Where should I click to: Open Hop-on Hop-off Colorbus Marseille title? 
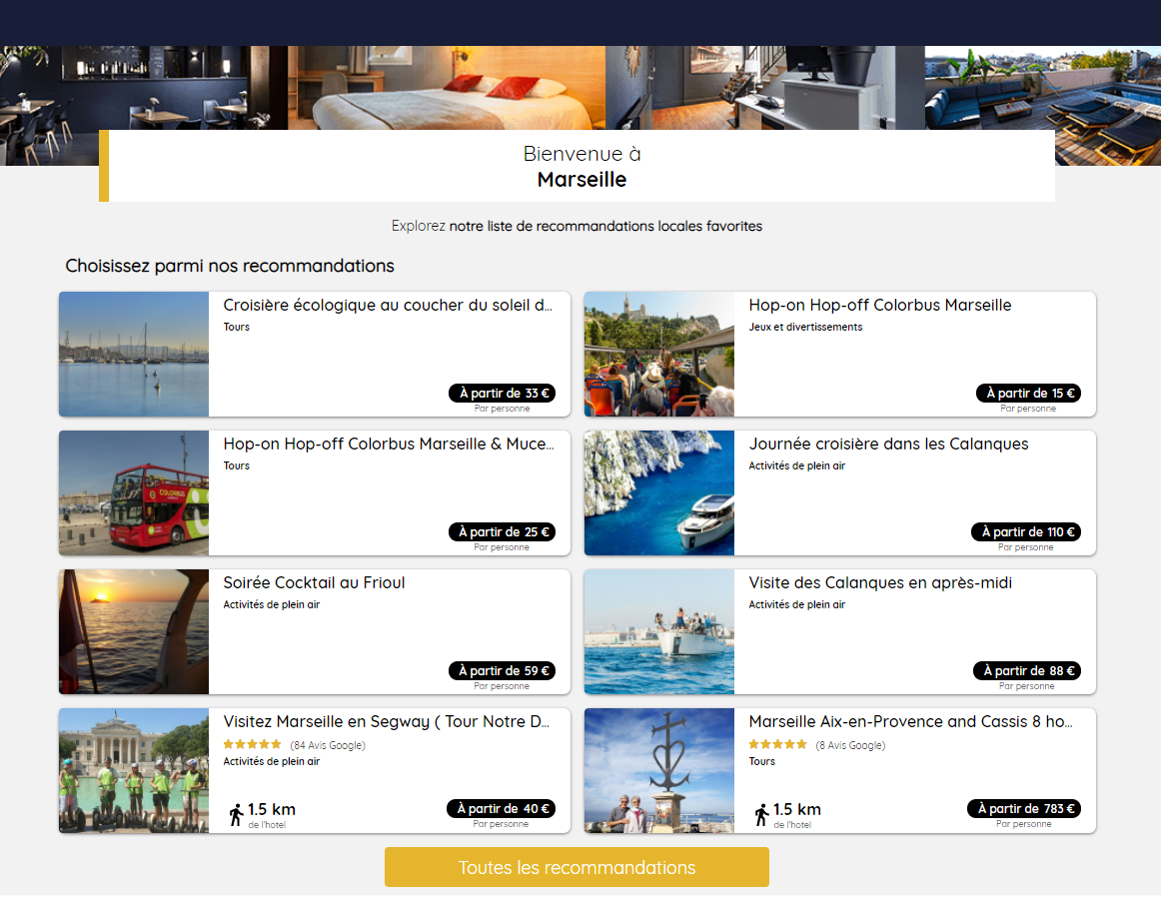pyautogui.click(x=881, y=306)
